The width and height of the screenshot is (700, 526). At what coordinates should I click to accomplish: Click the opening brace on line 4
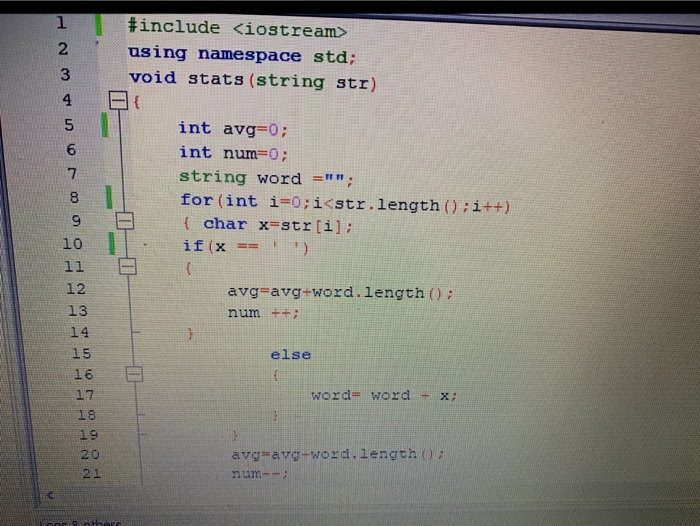(x=137, y=102)
